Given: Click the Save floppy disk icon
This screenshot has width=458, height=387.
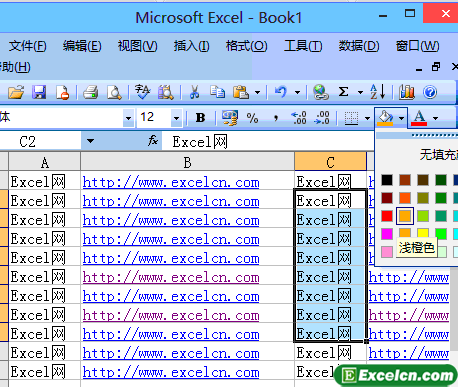Looking at the screenshot, I should pos(39,92).
